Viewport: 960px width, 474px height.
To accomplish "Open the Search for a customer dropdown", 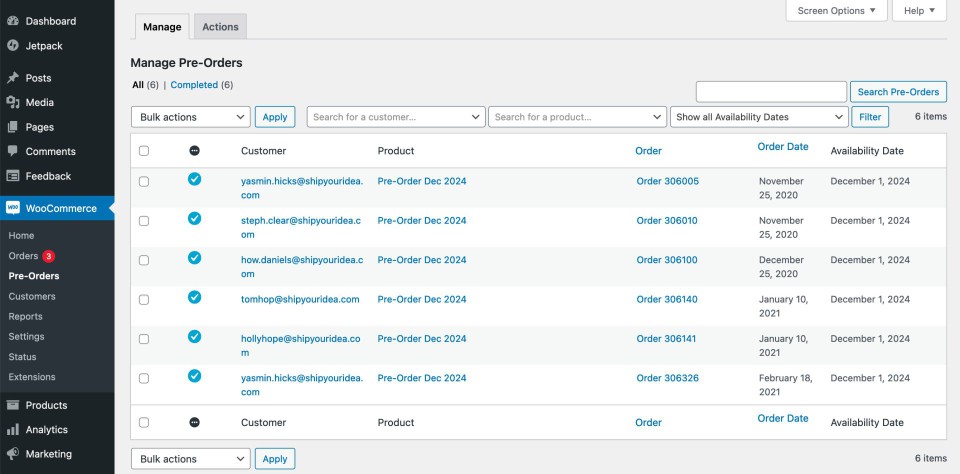I will 396,117.
